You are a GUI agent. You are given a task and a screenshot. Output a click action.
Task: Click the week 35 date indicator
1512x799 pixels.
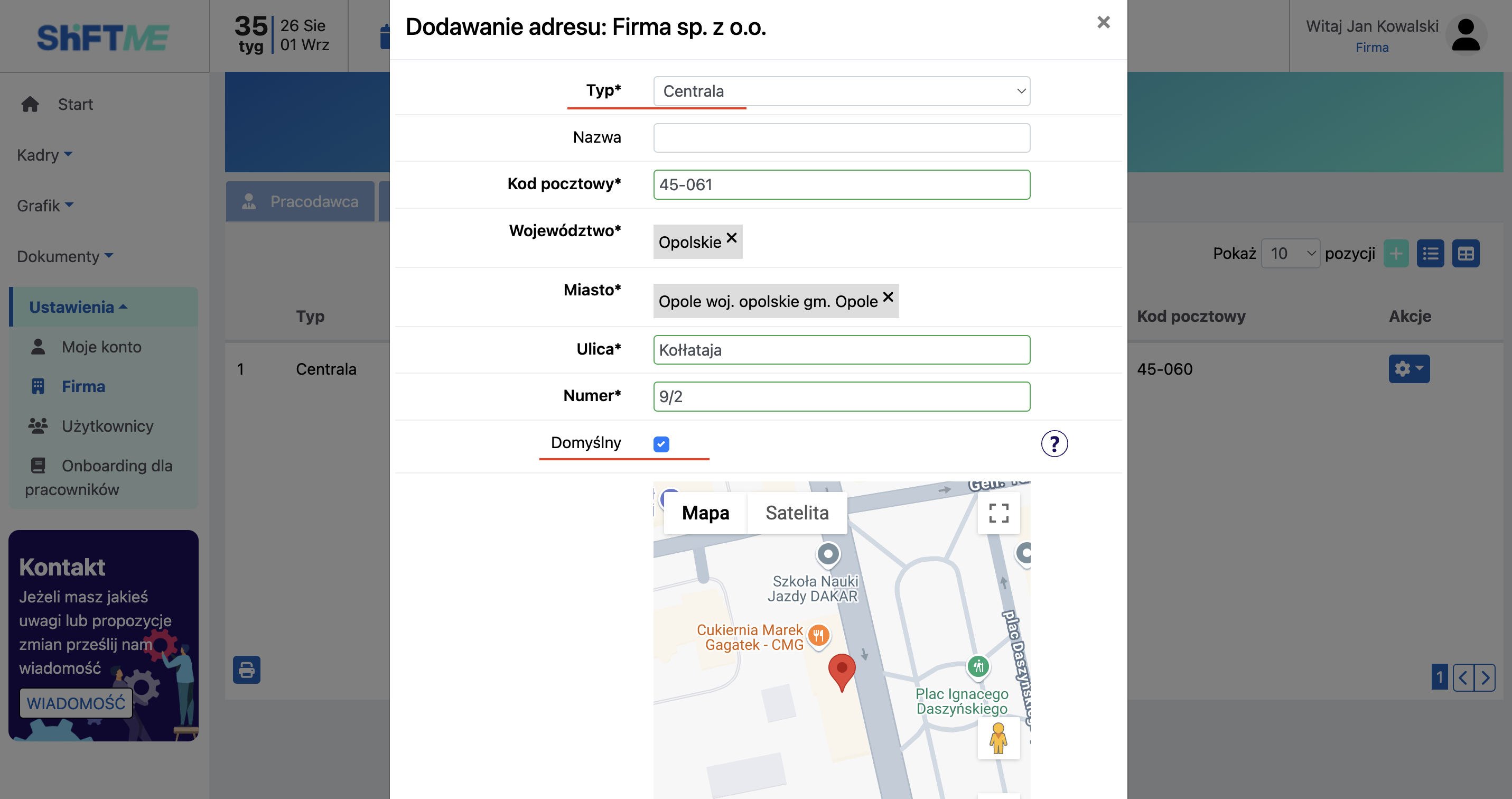281,36
